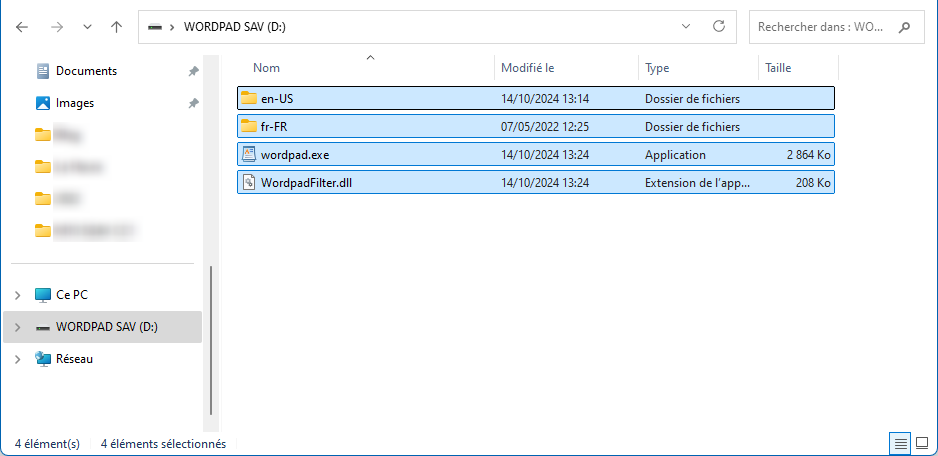Image resolution: width=938 pixels, height=456 pixels.
Task: Click the 4 élément(s) status text
Action: (x=47, y=444)
